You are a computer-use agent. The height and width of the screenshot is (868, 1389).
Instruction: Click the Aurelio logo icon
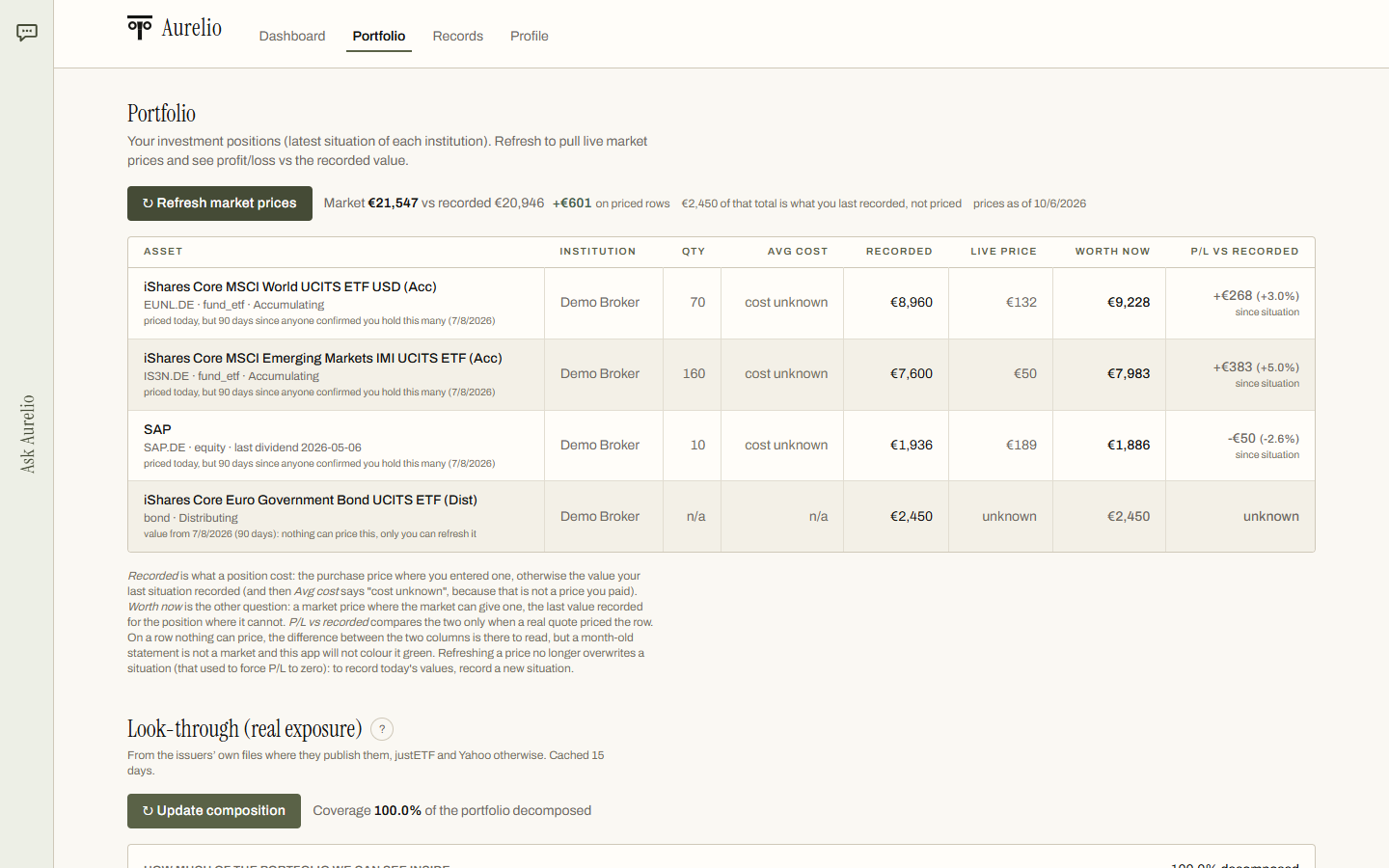pyautogui.click(x=140, y=28)
